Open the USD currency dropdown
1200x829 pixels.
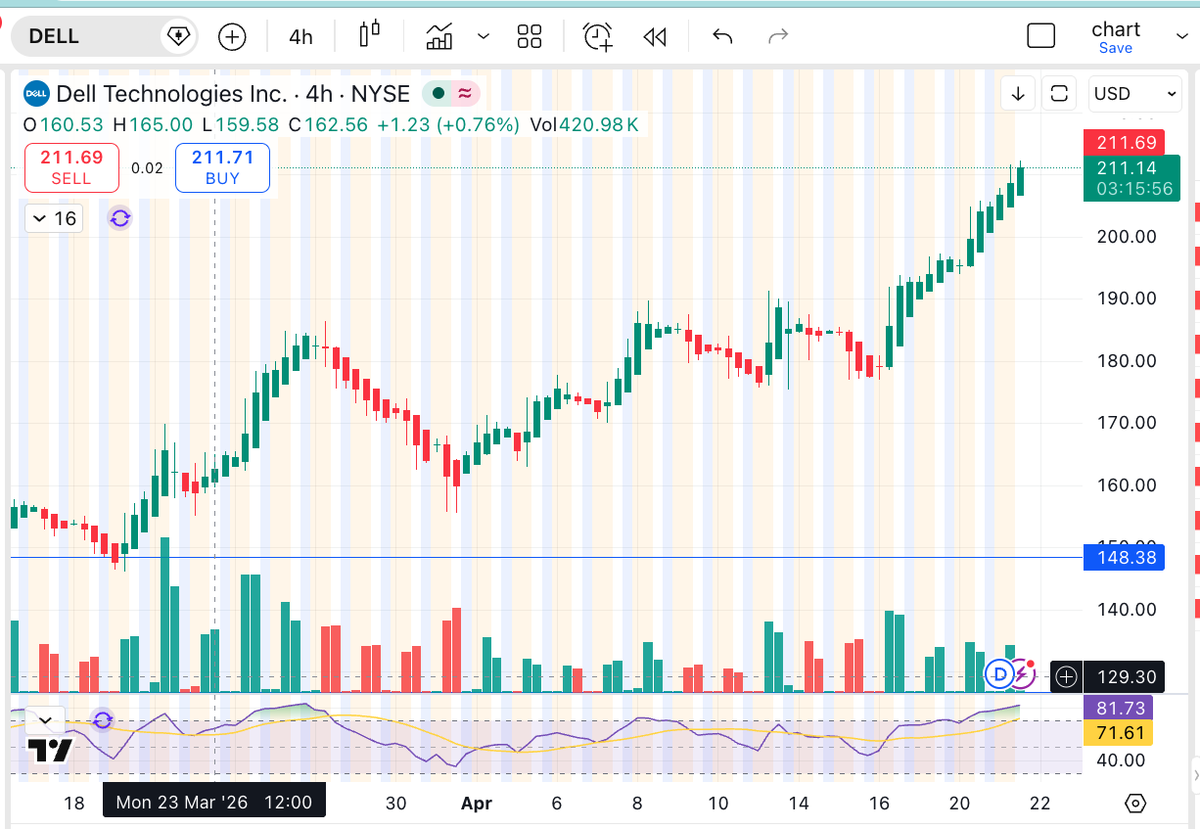click(x=1135, y=94)
